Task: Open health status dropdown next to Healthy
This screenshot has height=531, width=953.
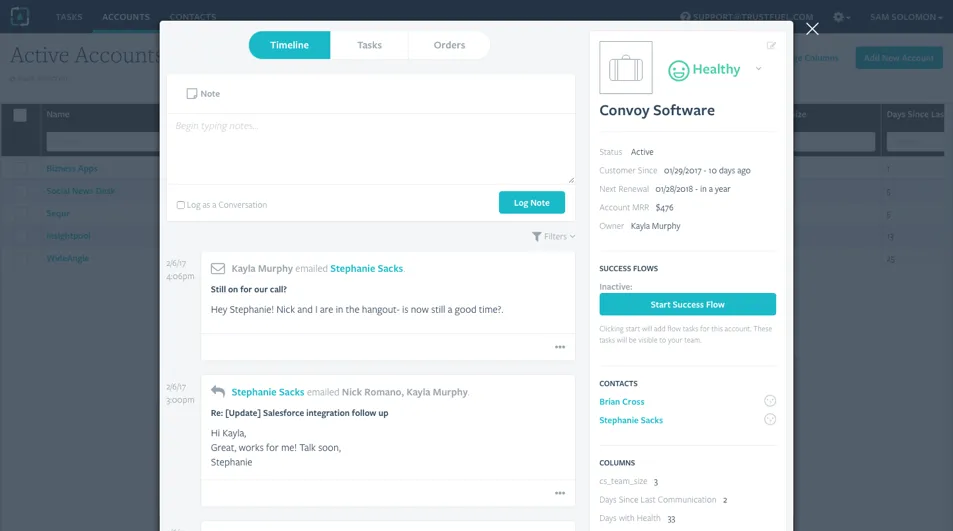Action: 758,69
